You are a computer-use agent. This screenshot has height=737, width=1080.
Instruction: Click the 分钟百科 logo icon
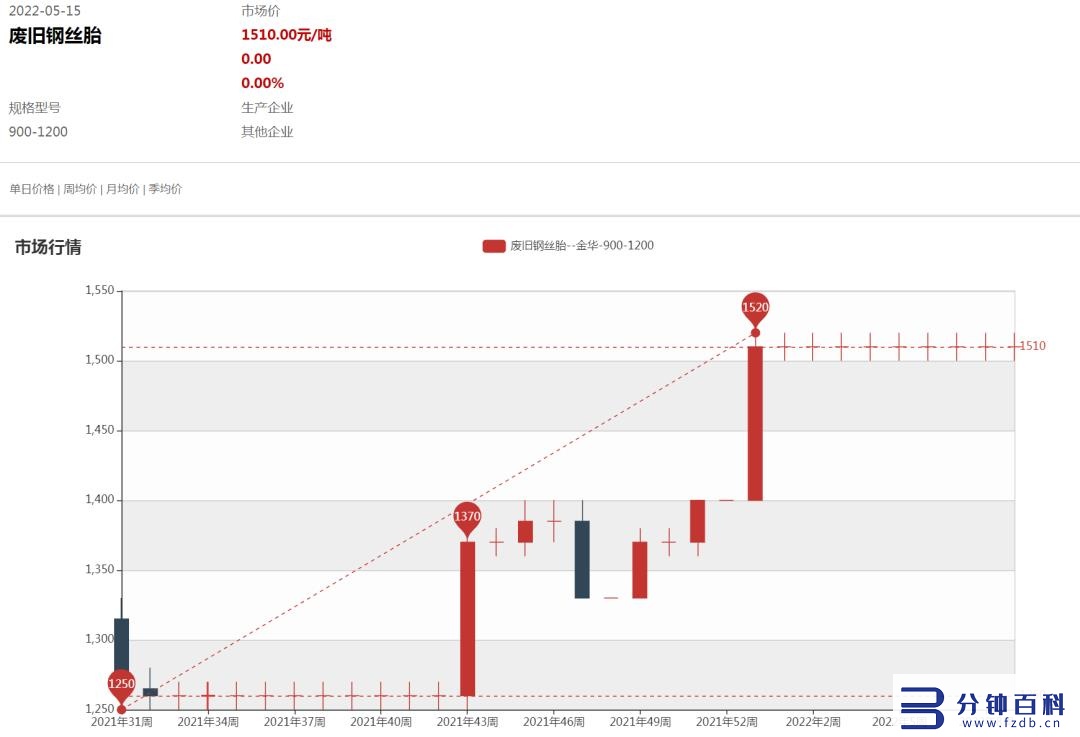pyautogui.click(x=922, y=707)
